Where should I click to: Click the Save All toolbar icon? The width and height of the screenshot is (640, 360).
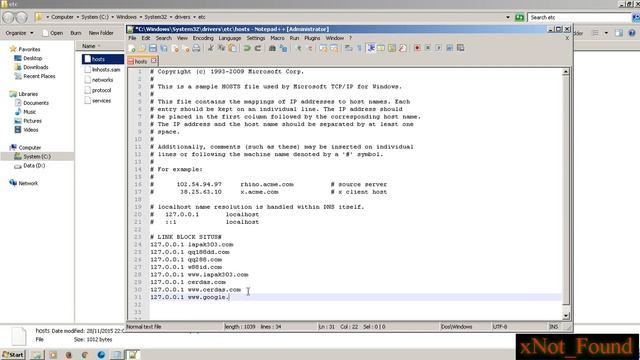pyautogui.click(x=164, y=48)
